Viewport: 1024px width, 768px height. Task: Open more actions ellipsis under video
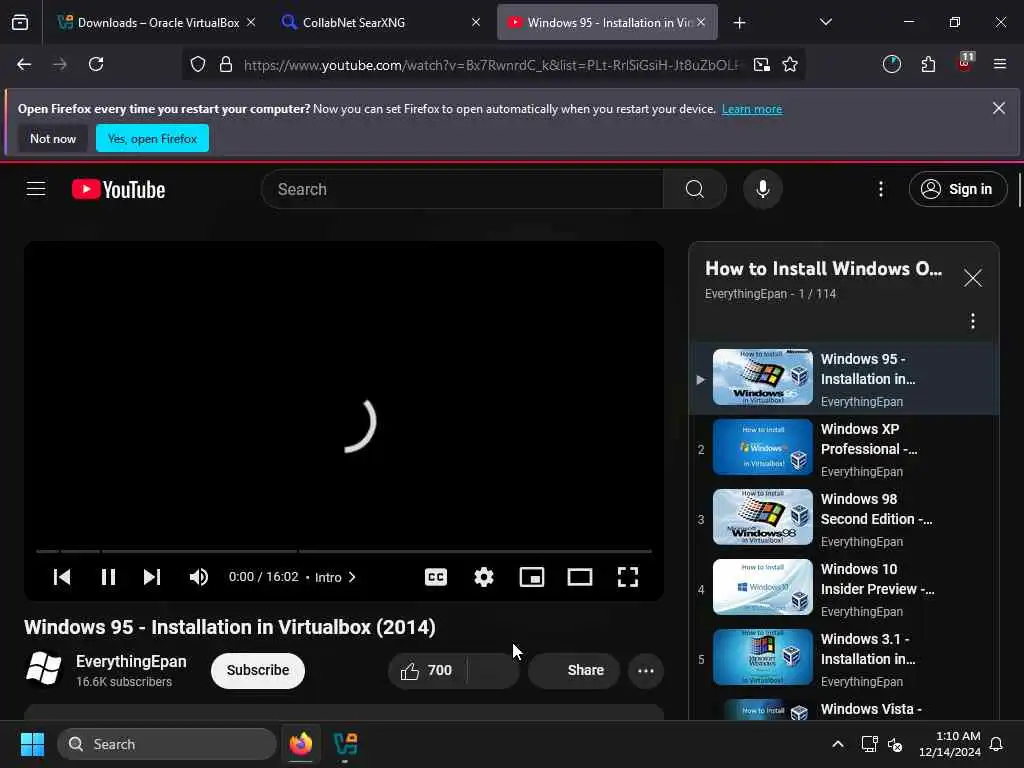(645, 671)
